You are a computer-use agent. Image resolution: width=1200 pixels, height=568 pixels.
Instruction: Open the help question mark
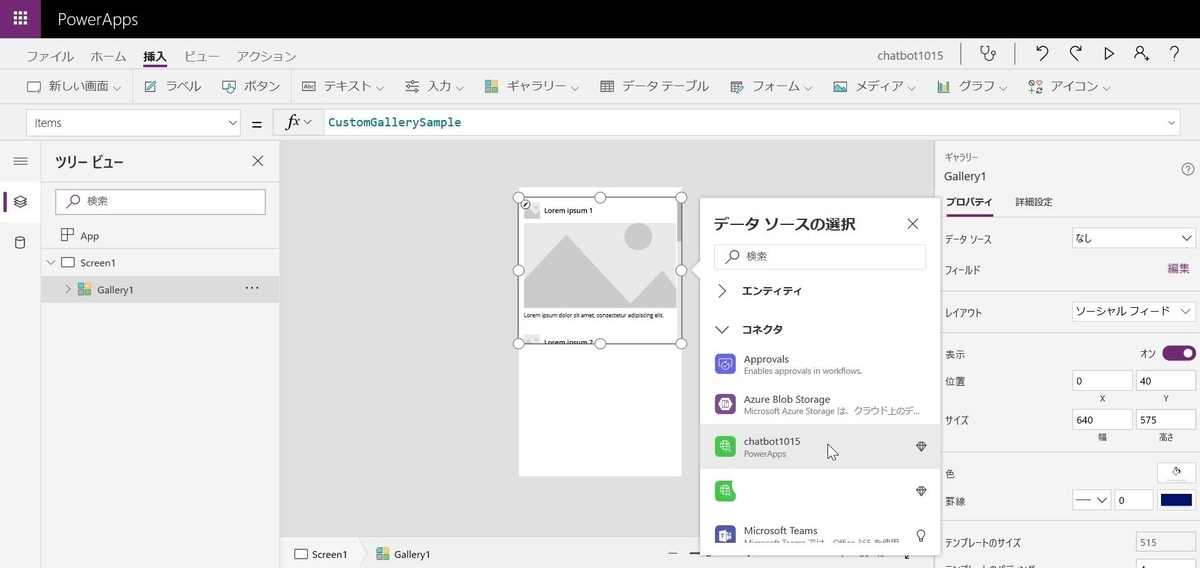coord(1174,54)
